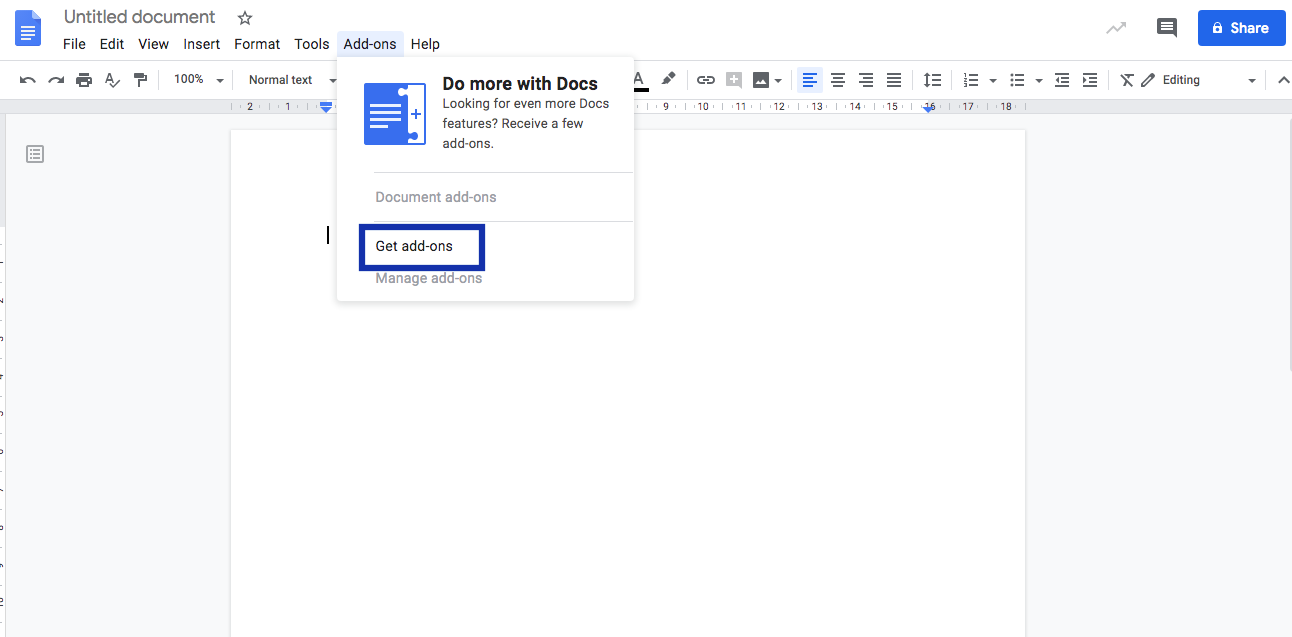This screenshot has height=637, width=1292.
Task: Open the Editing mode dropdown
Action: [1198, 80]
